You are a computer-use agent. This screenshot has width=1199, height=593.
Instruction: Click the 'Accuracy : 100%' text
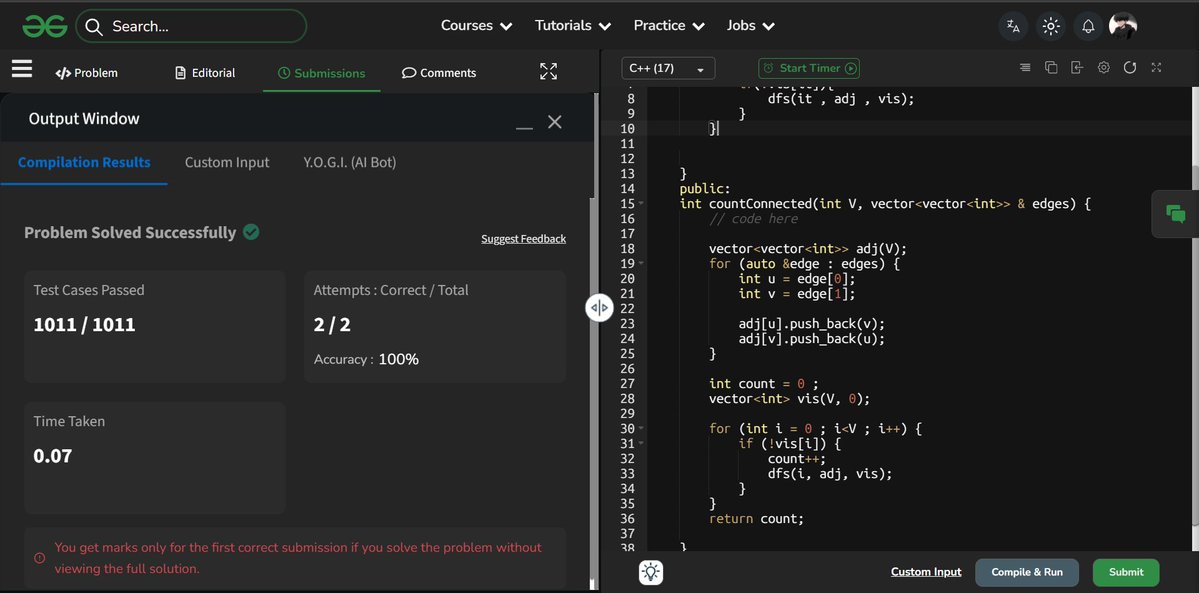pyautogui.click(x=366, y=359)
